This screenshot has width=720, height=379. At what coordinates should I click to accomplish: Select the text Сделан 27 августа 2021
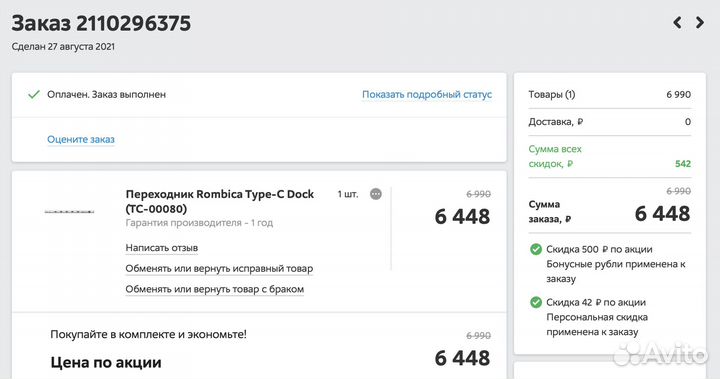point(63,47)
